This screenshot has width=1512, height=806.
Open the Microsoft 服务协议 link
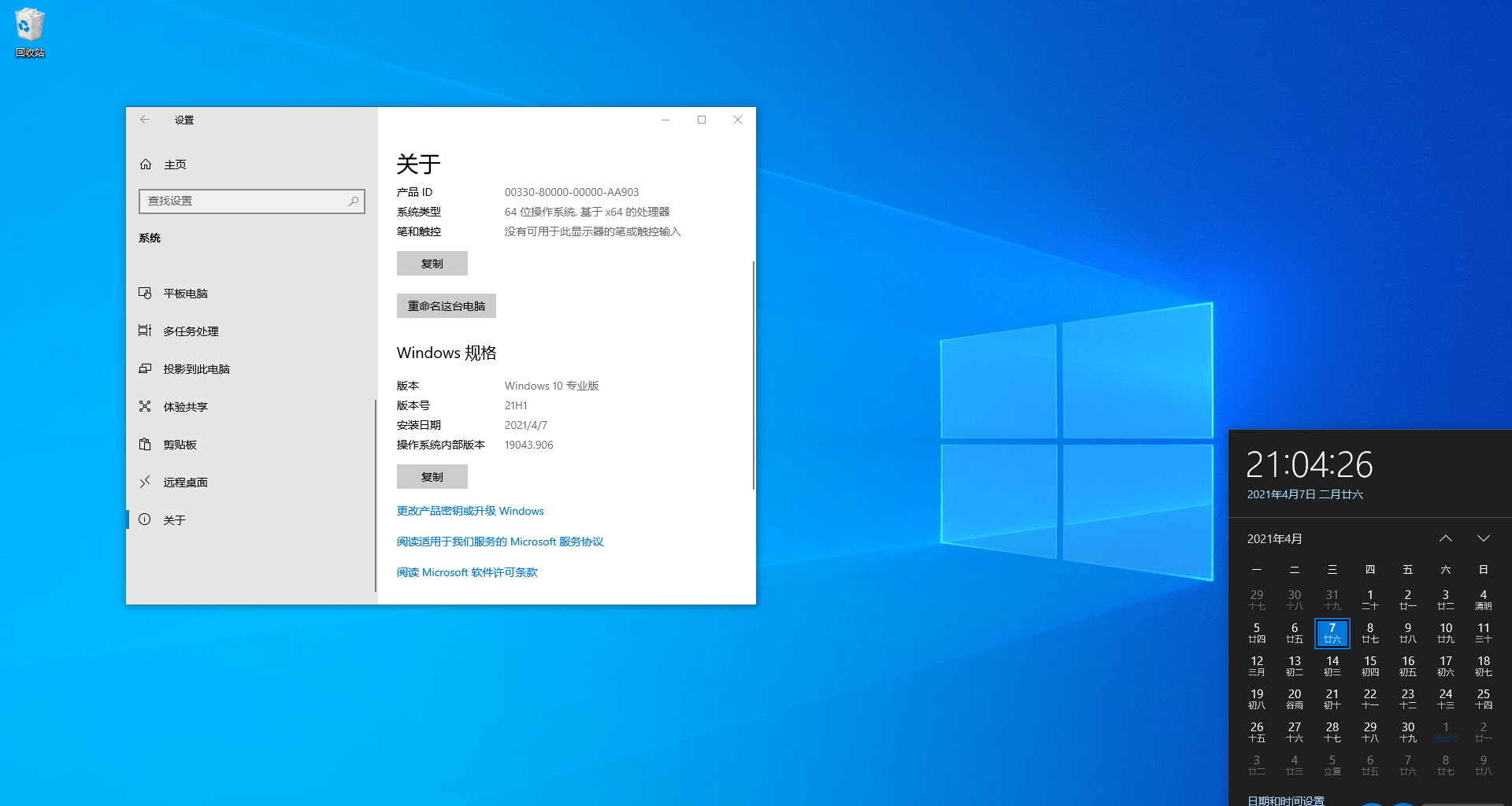tap(500, 542)
